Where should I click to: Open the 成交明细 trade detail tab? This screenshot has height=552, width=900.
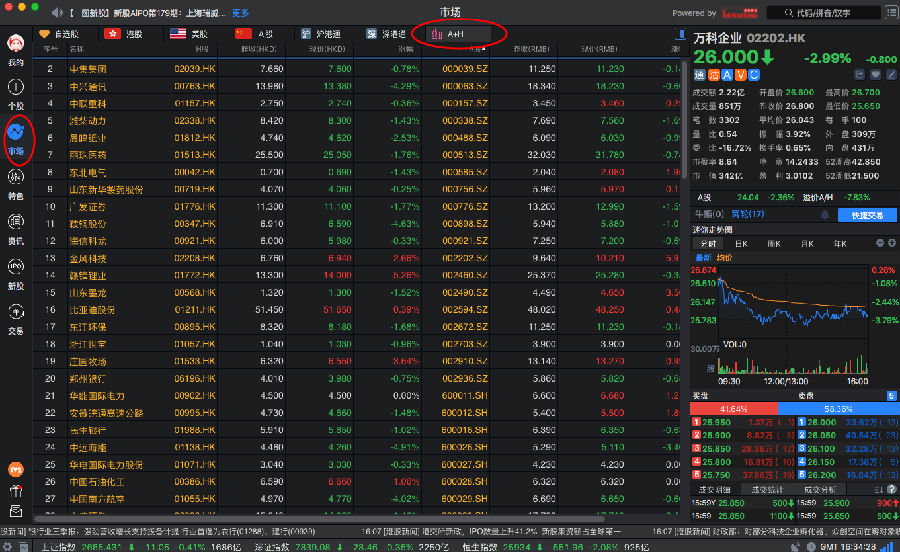714,489
